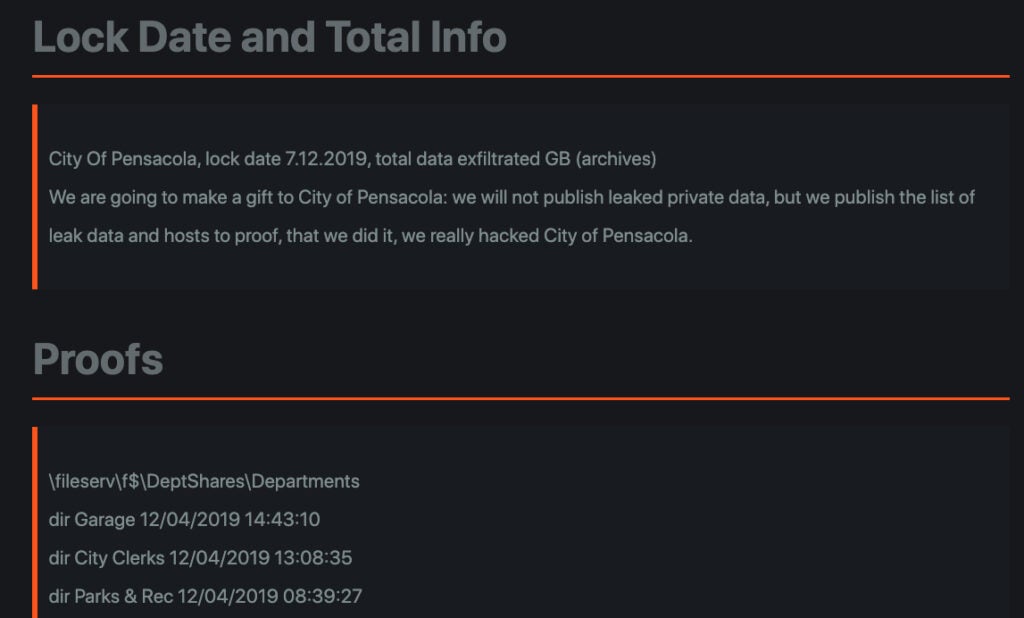Select the \fileserv\f$\DeptShares\Departments path line
Viewport: 1024px width, 618px height.
tap(204, 481)
